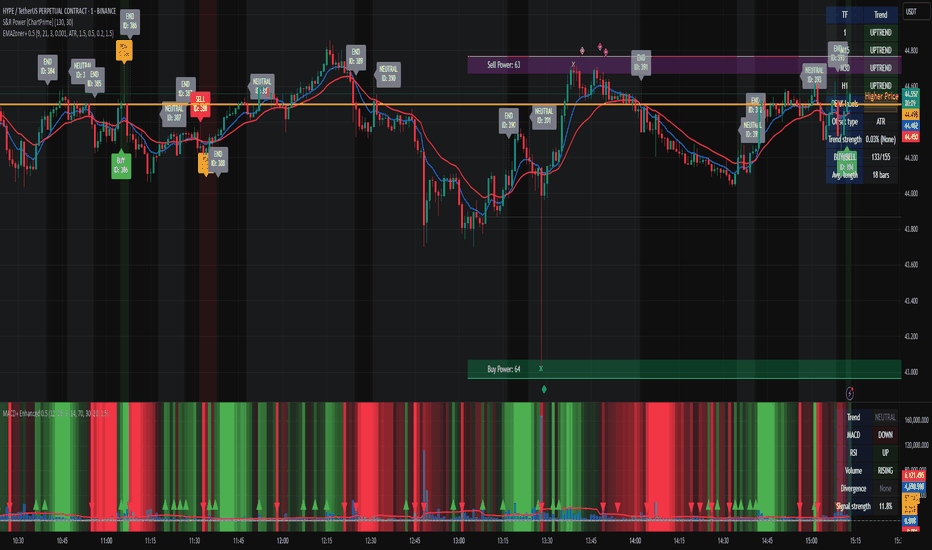The width and height of the screenshot is (932, 550).
Task: Click the X marker in Buy Power zone
Action: tap(541, 369)
